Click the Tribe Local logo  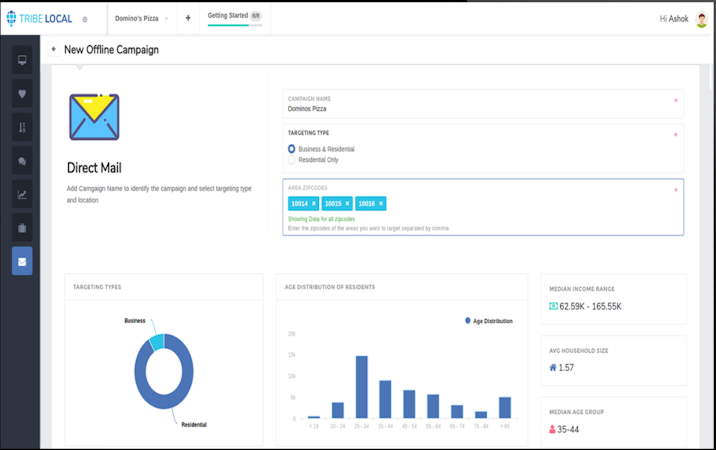(39, 18)
